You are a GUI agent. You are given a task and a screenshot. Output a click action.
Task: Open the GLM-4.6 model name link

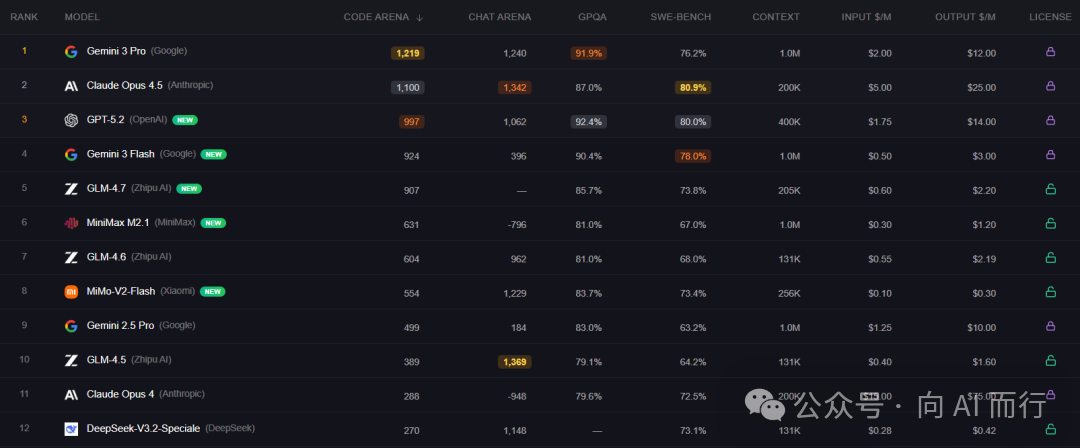(107, 257)
